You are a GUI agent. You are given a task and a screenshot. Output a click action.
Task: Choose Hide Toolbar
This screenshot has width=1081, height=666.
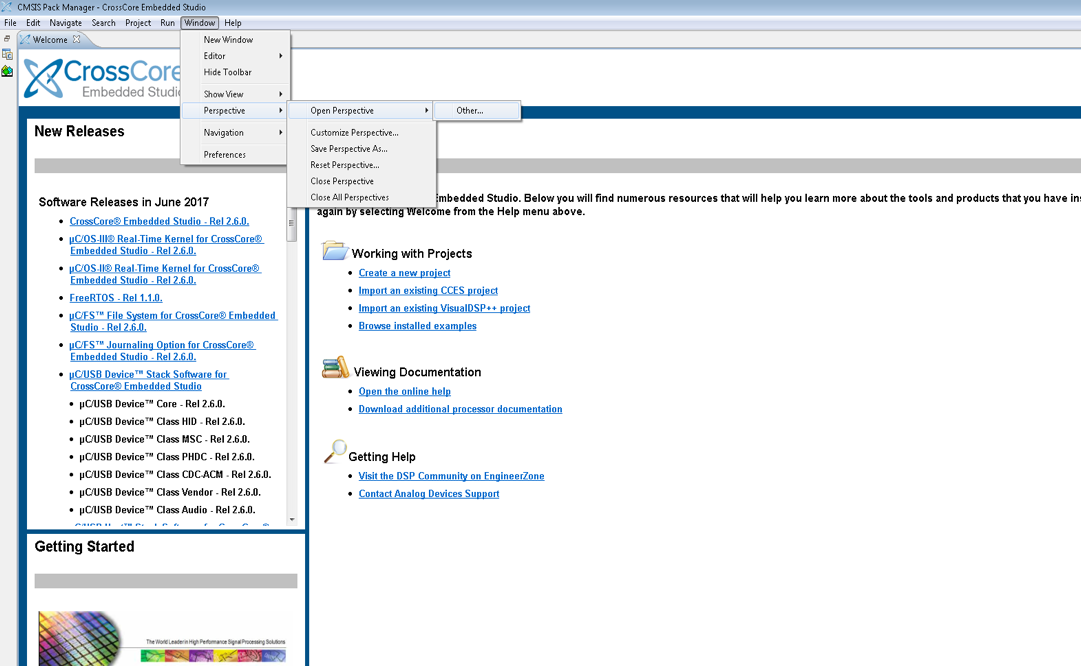[x=235, y=72]
